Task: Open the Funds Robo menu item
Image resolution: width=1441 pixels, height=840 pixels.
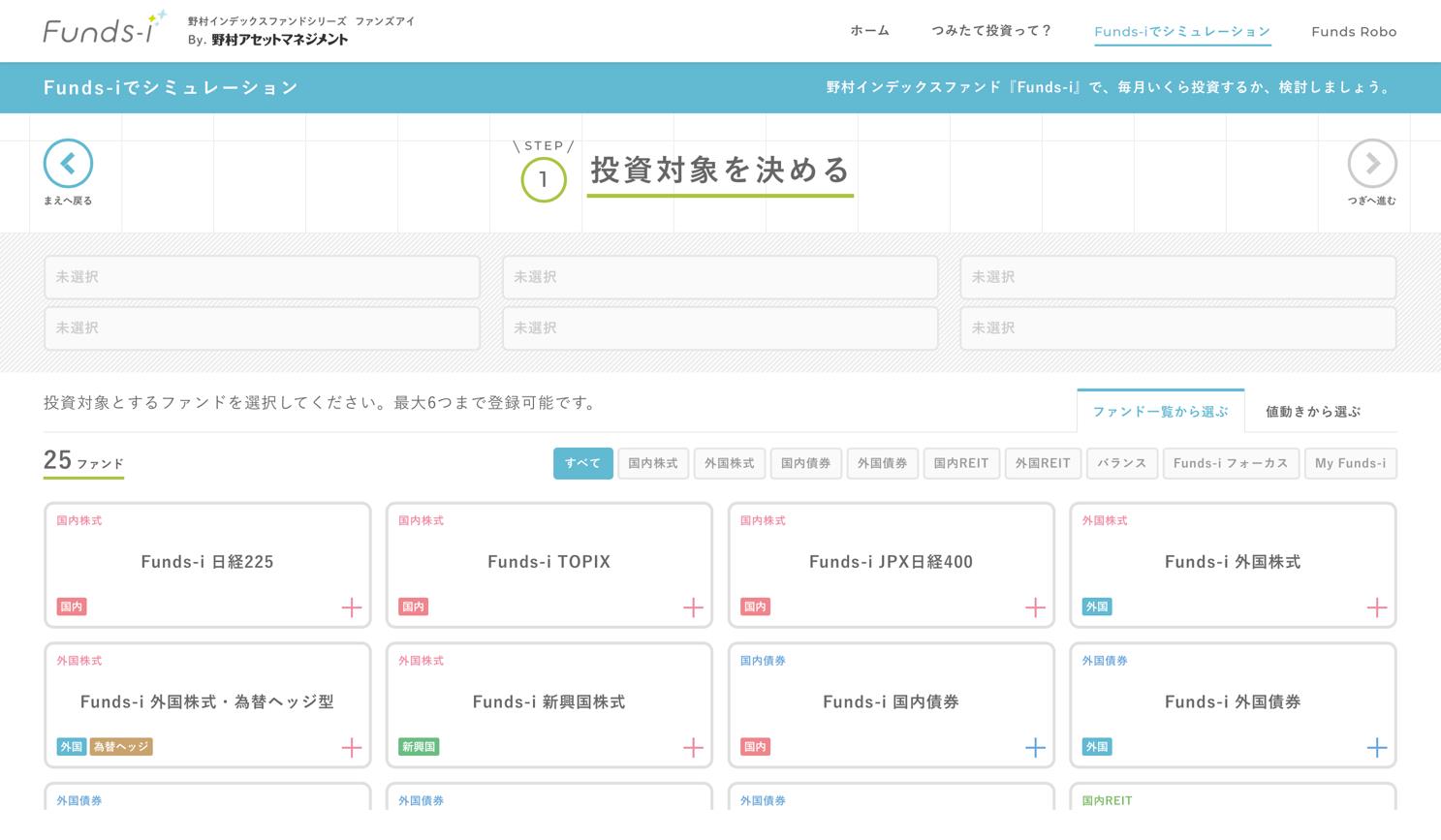Action: pyautogui.click(x=1354, y=31)
